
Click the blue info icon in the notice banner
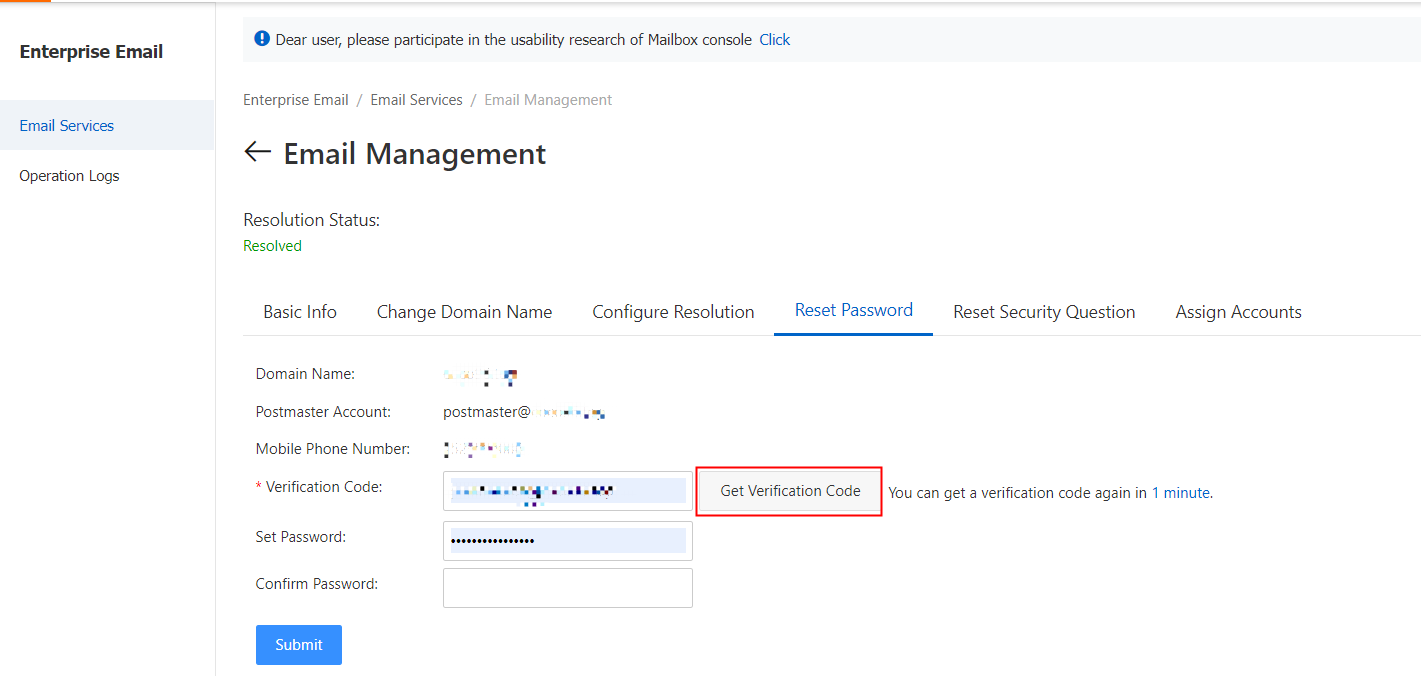point(262,39)
